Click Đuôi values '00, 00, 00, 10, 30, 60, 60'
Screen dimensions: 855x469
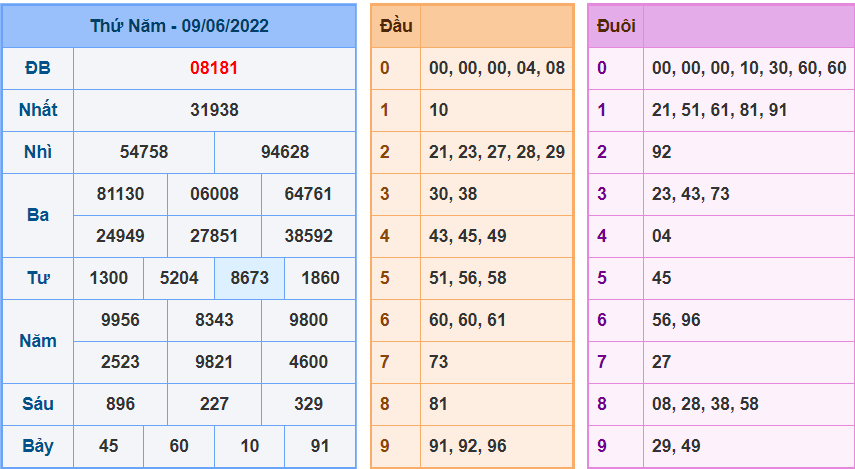pyautogui.click(x=749, y=68)
